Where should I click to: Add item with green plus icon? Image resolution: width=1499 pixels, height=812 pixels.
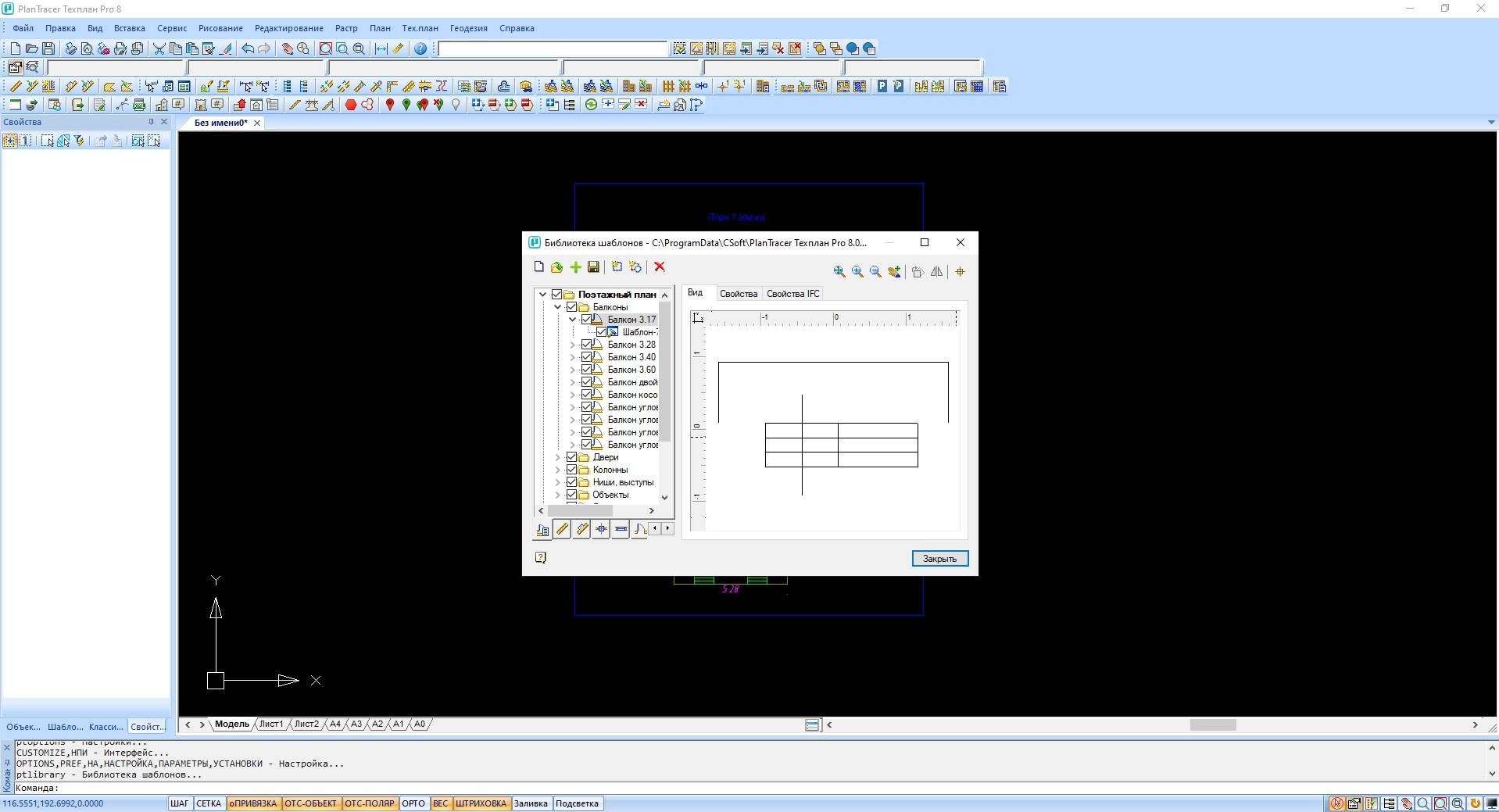click(x=575, y=267)
